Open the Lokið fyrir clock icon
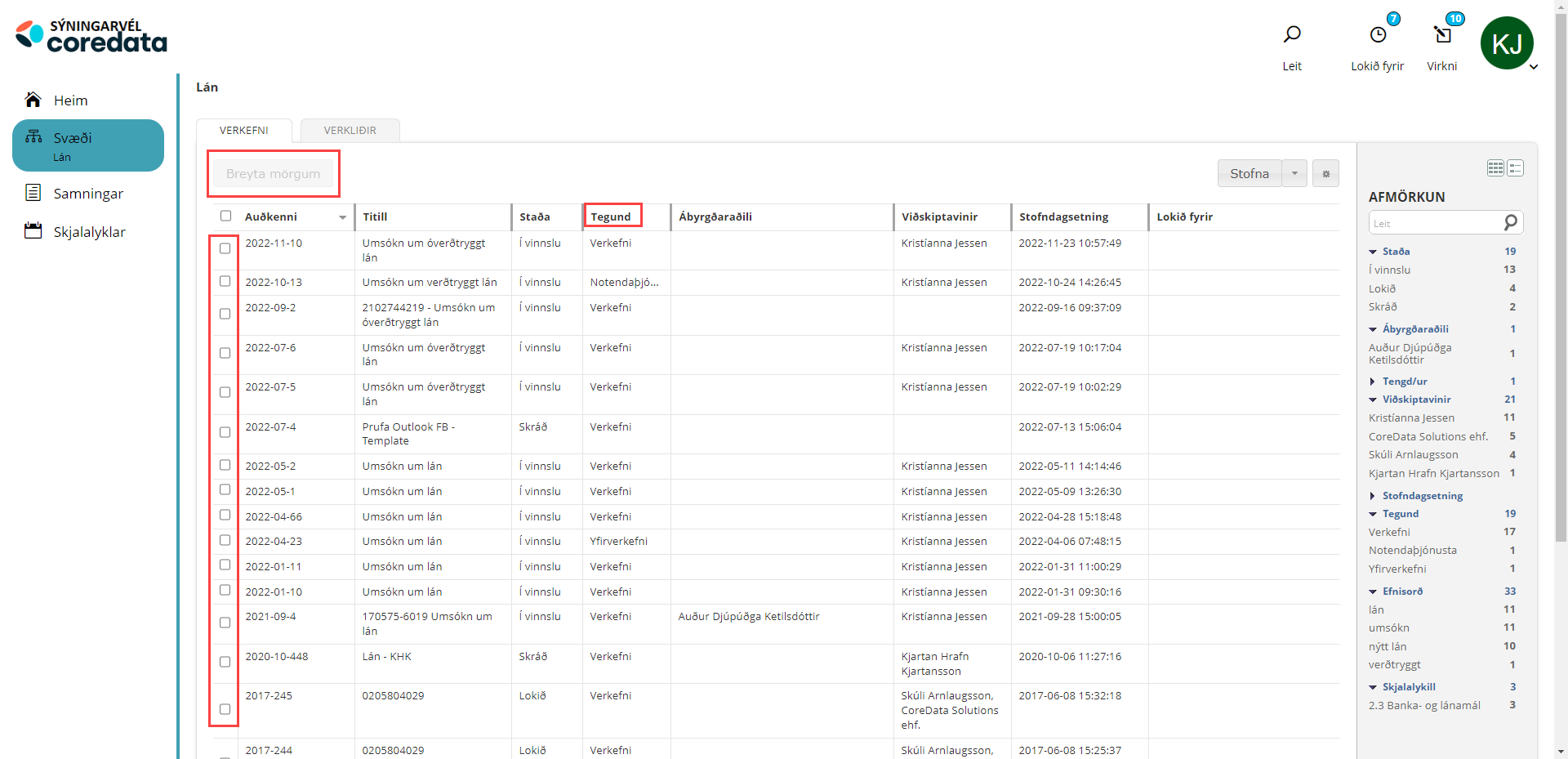Screen dimensions: 1568x759 click(1378, 34)
